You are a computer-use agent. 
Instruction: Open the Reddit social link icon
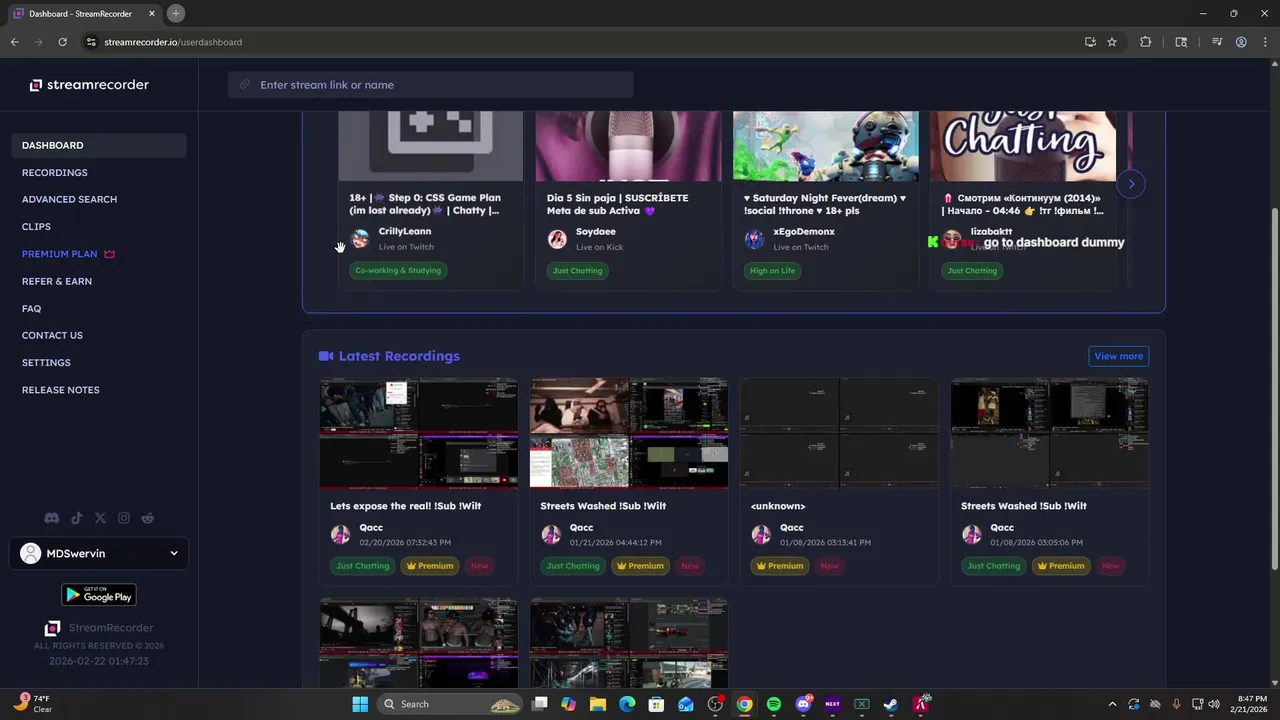pyautogui.click(x=148, y=518)
